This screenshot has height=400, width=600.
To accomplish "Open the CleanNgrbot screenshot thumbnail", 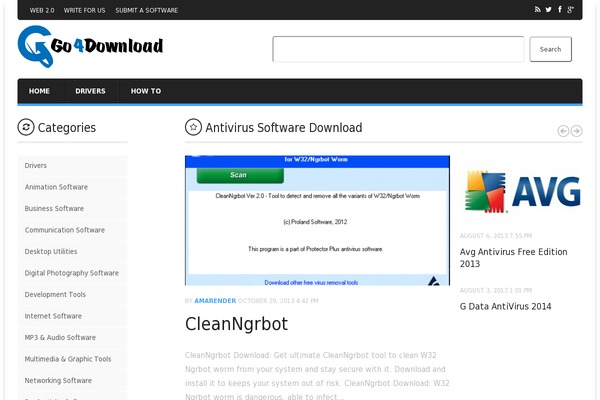I will point(317,220).
